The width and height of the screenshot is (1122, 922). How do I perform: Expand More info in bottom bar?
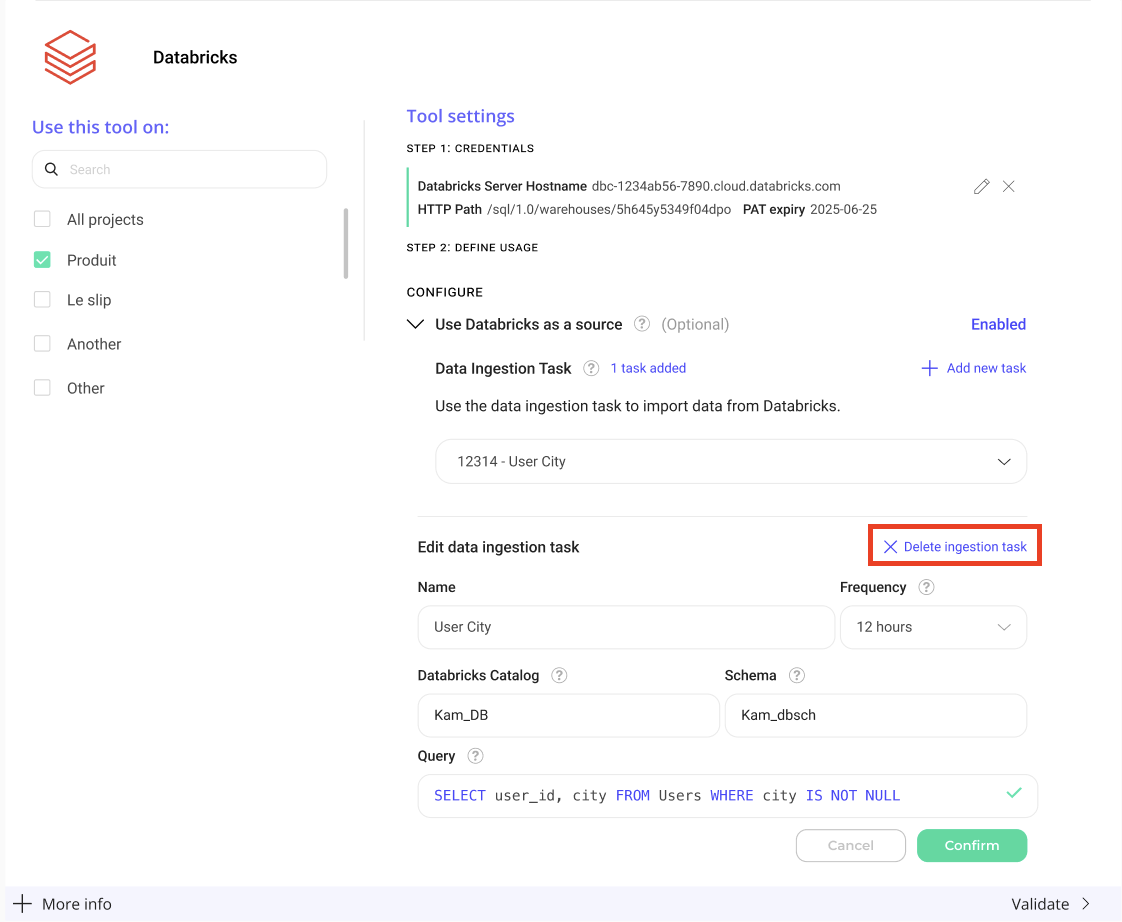(x=62, y=904)
